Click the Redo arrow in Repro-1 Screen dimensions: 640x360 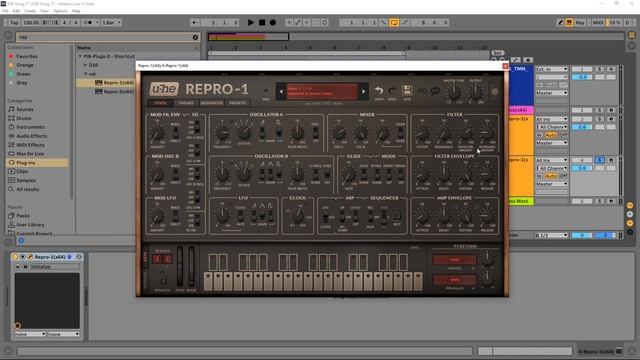392,91
